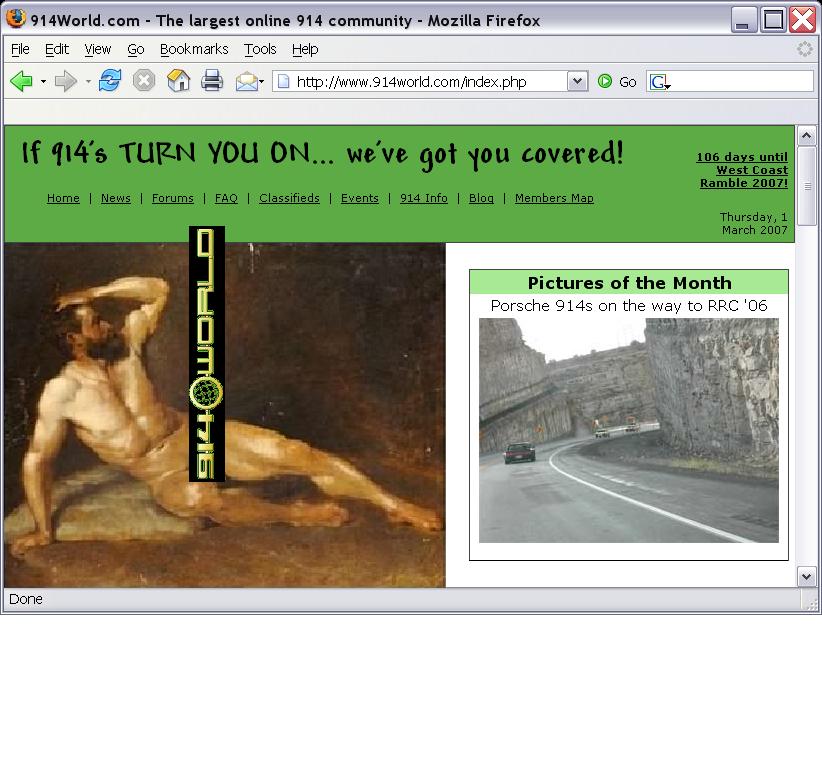Click the Porsche 914s road photo
This screenshot has height=775, width=822.
628,430
